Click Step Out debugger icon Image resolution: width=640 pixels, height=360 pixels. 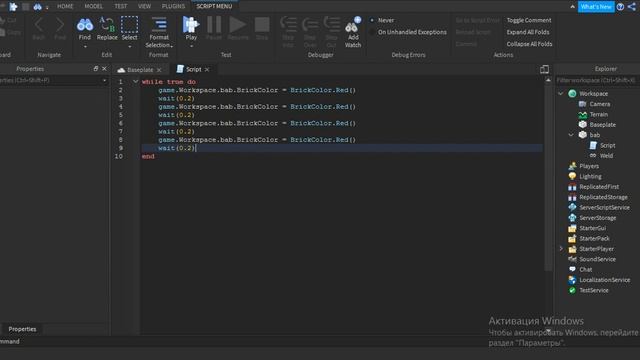[331, 24]
